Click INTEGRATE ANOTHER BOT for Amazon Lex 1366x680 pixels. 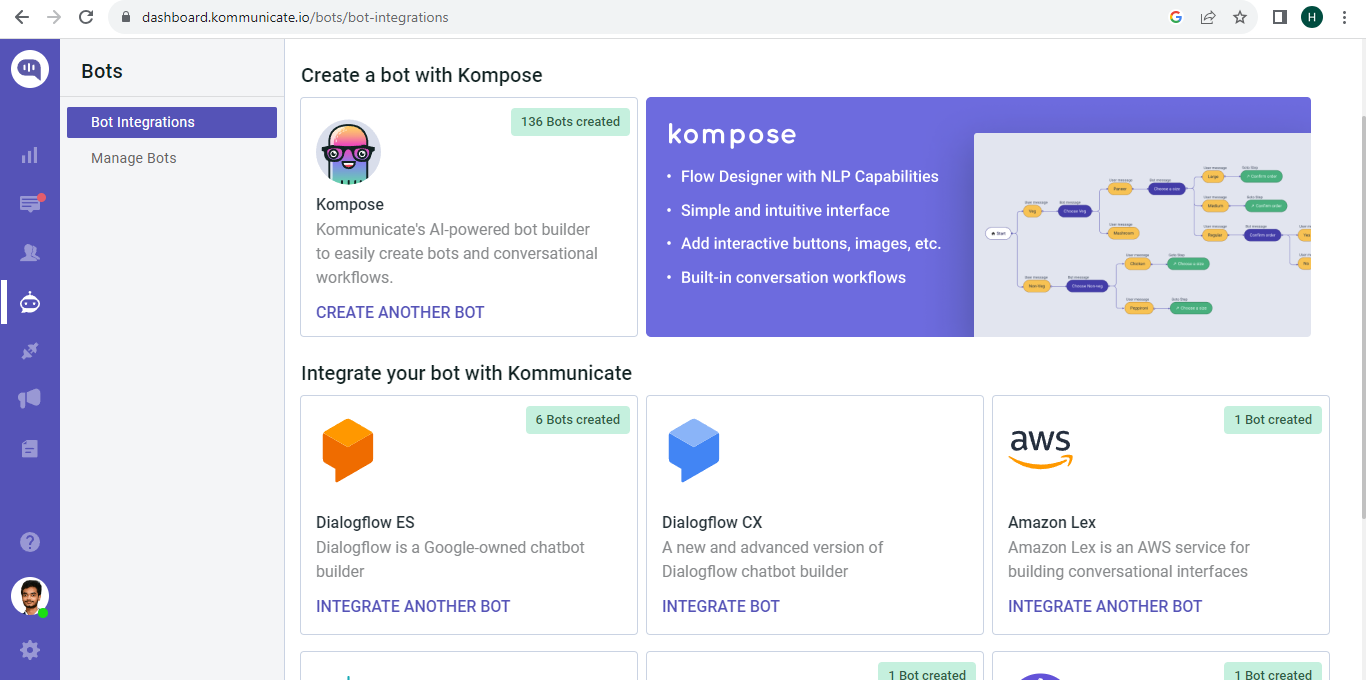1104,606
